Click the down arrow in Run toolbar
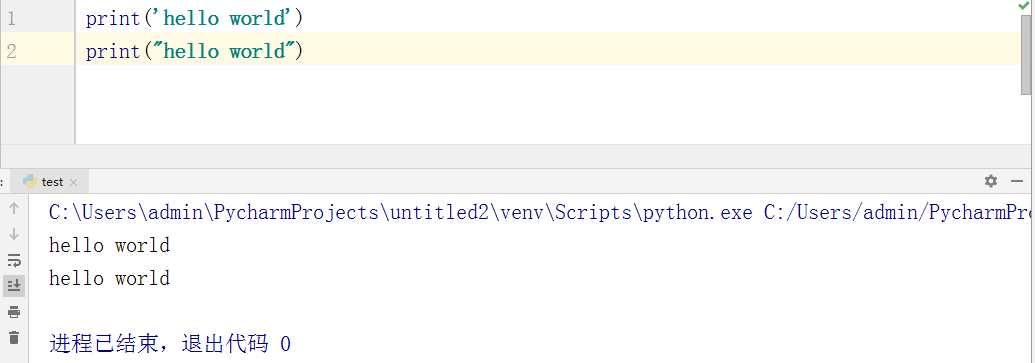The width and height of the screenshot is (1035, 363). tap(14, 234)
